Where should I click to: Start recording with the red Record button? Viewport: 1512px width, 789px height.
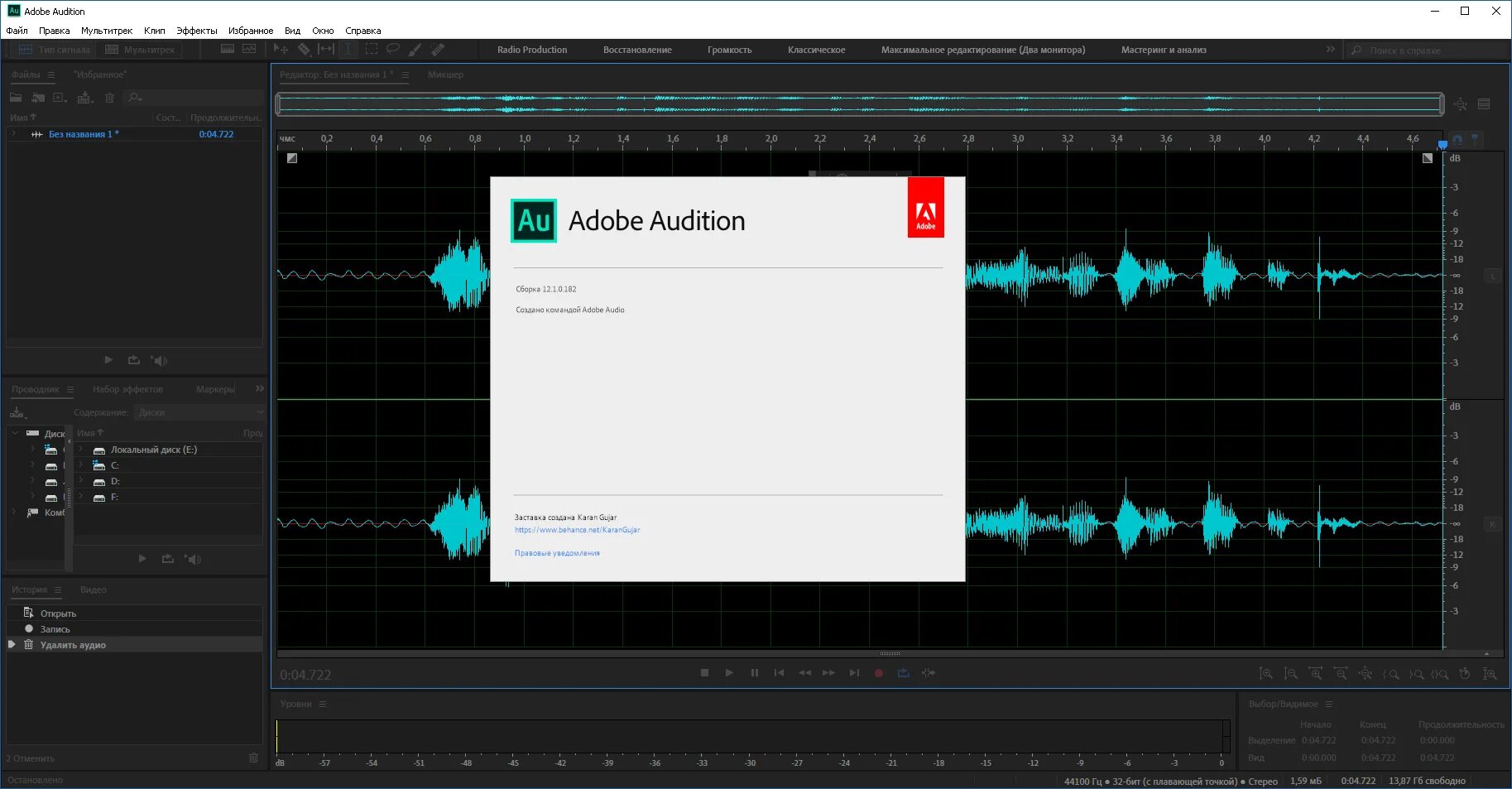pos(879,672)
